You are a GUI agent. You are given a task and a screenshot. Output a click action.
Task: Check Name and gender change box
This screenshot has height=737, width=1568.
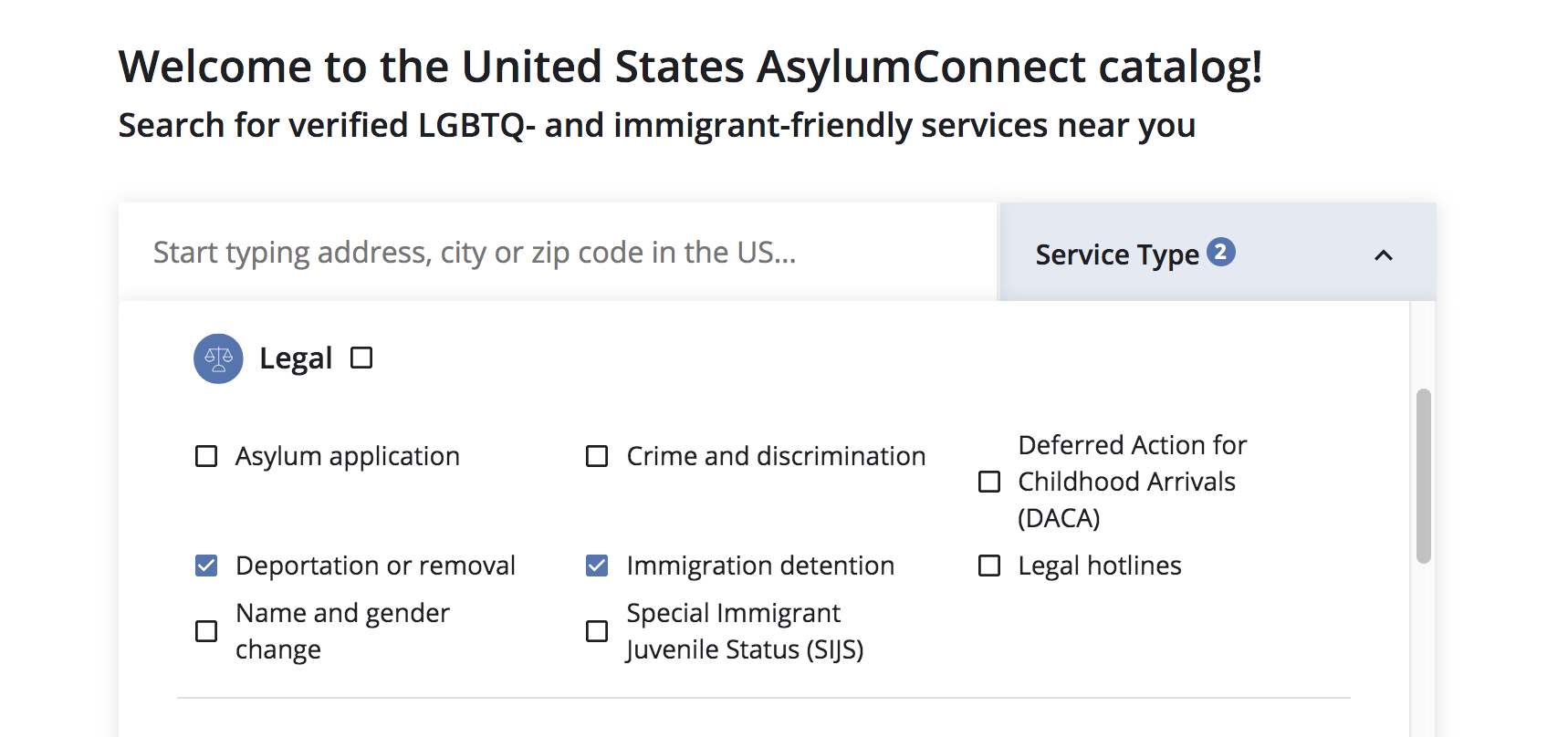(206, 631)
